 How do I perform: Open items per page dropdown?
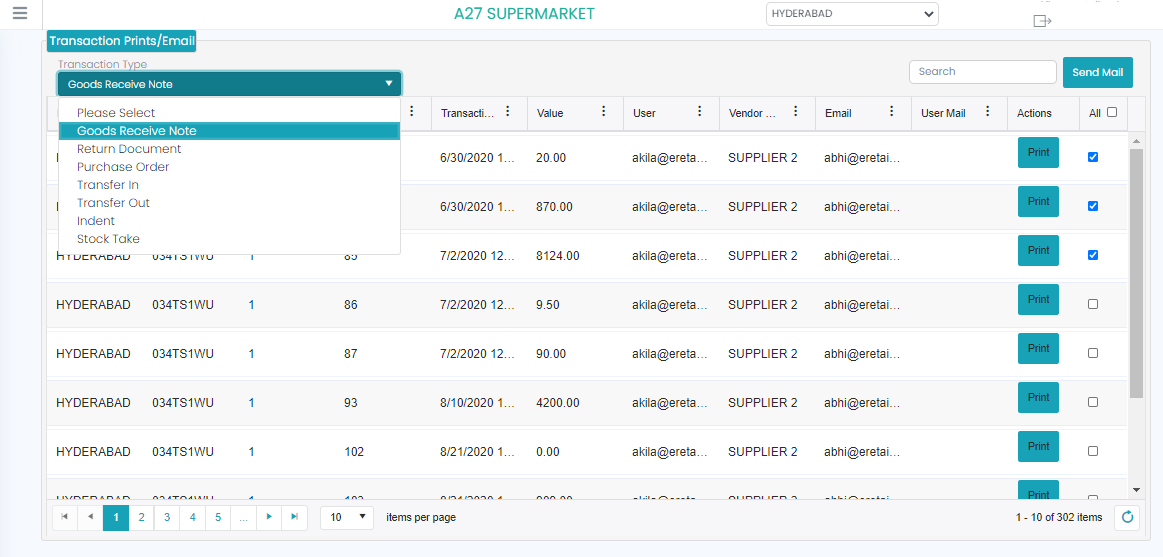[347, 517]
